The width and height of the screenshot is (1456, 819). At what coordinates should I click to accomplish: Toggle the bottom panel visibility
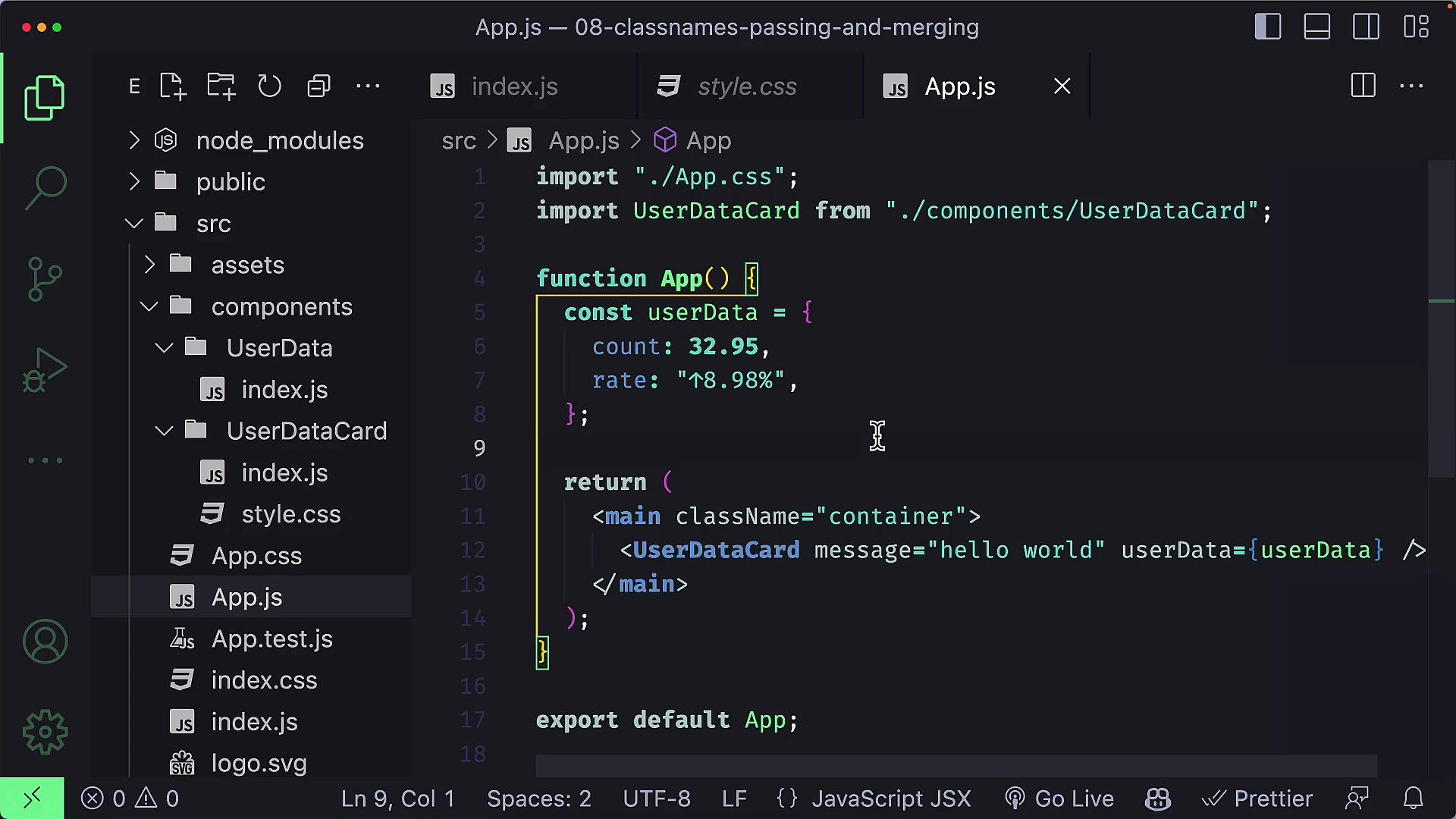pos(1317,27)
